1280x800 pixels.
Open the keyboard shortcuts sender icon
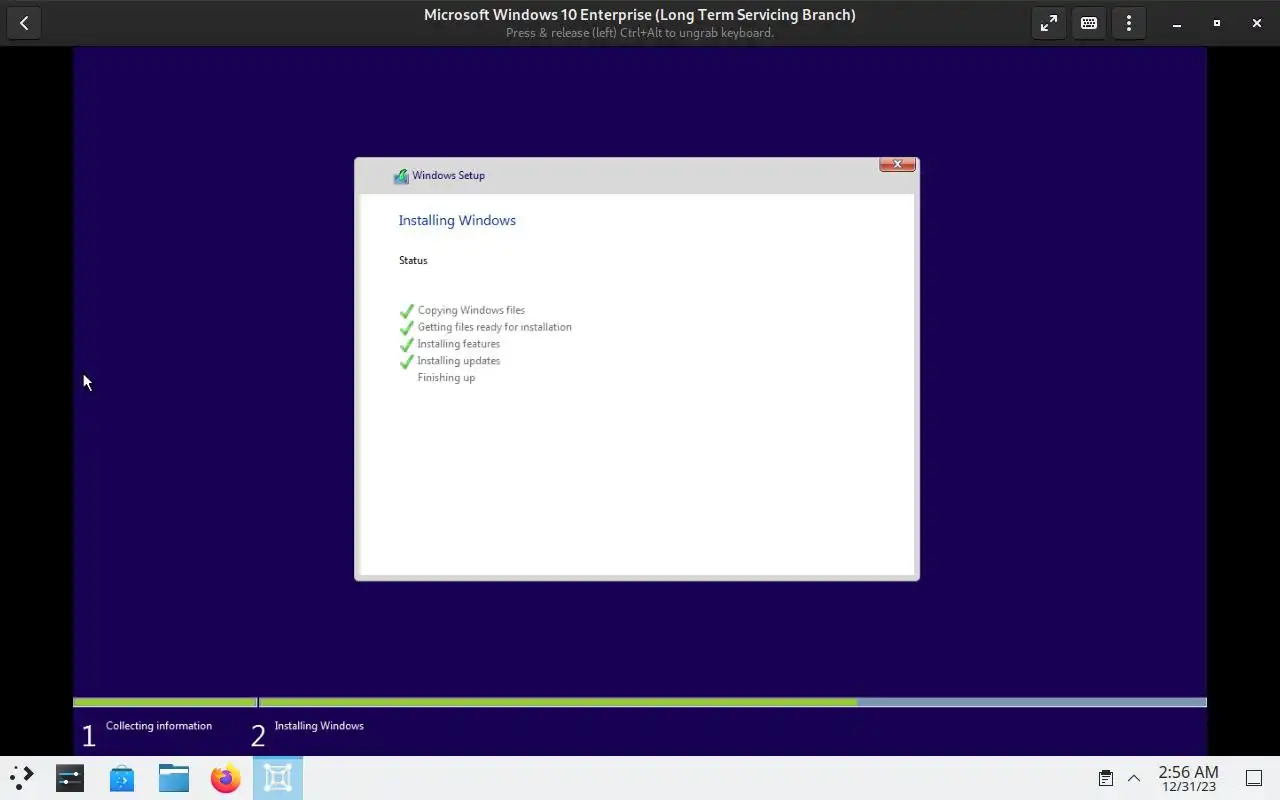click(x=1089, y=23)
